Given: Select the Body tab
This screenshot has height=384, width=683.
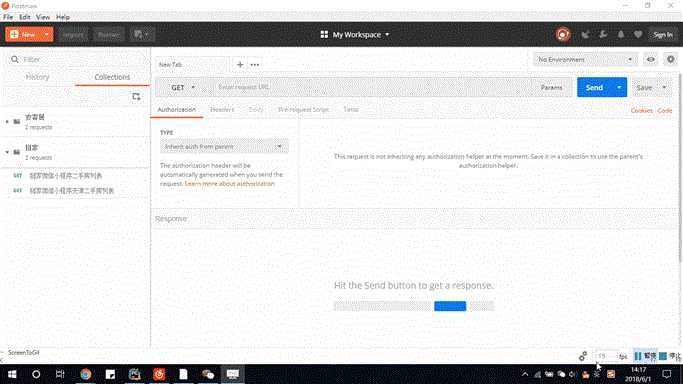Looking at the screenshot, I should click(256, 110).
